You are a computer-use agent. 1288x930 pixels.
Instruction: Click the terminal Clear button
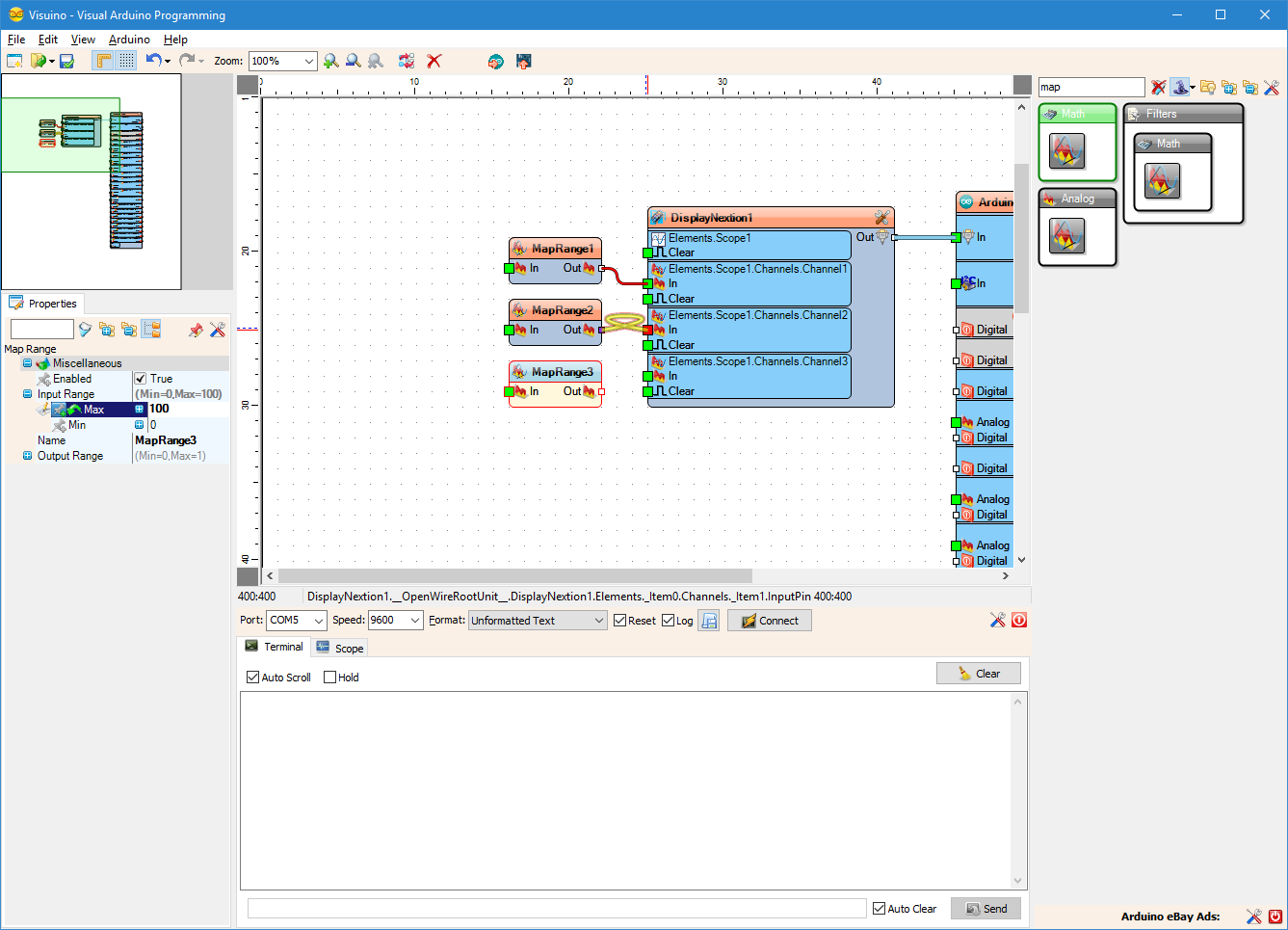pos(978,674)
